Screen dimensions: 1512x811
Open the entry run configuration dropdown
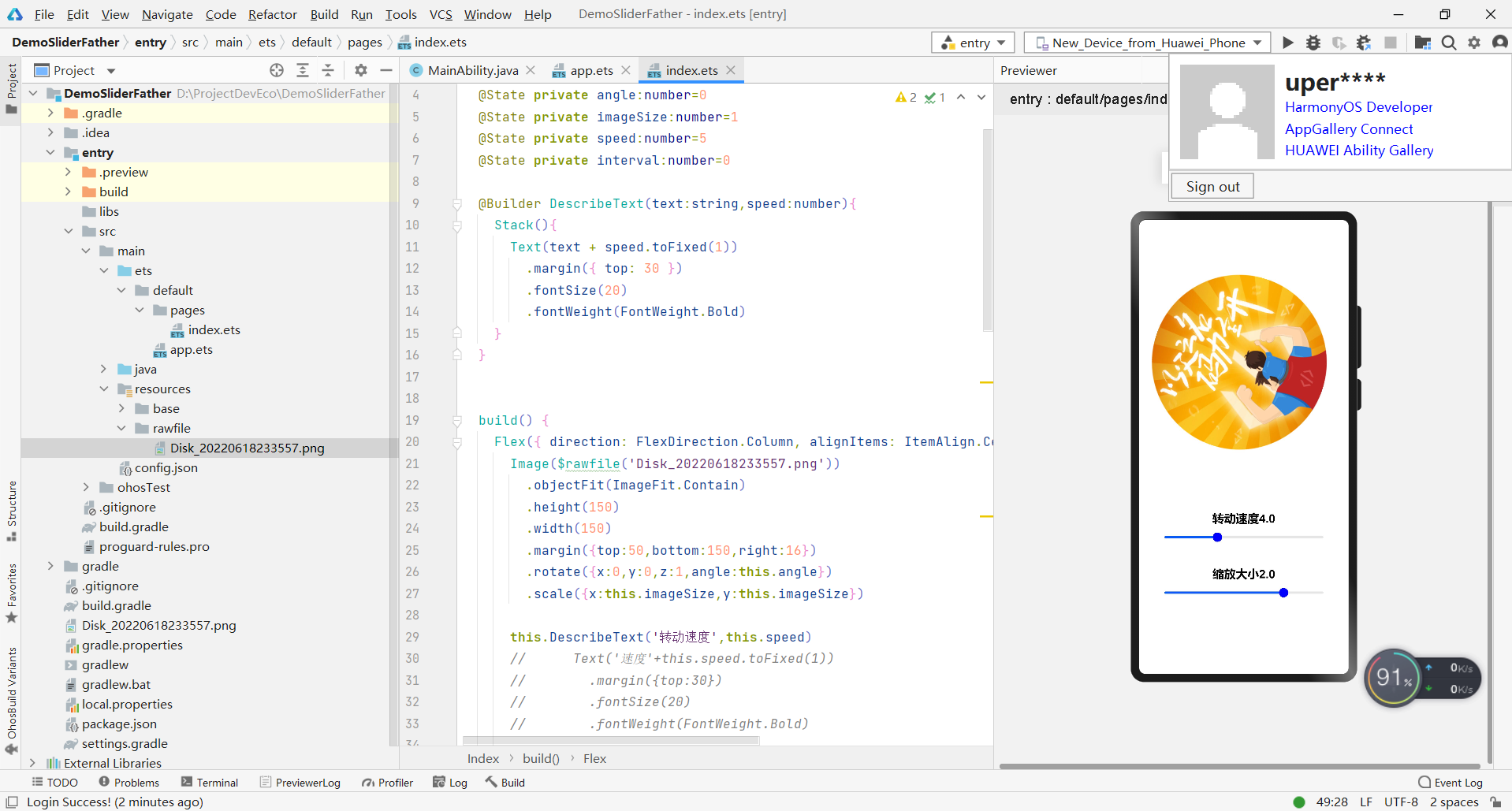974,43
